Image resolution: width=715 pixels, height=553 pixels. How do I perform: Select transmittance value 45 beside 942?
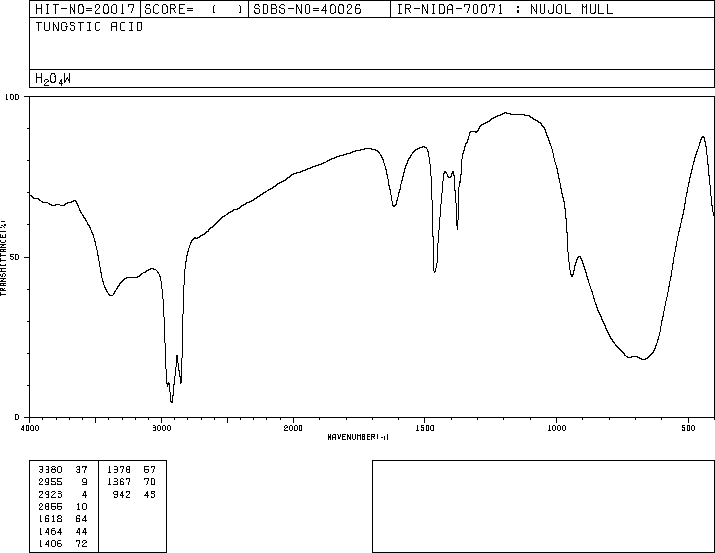click(x=150, y=494)
